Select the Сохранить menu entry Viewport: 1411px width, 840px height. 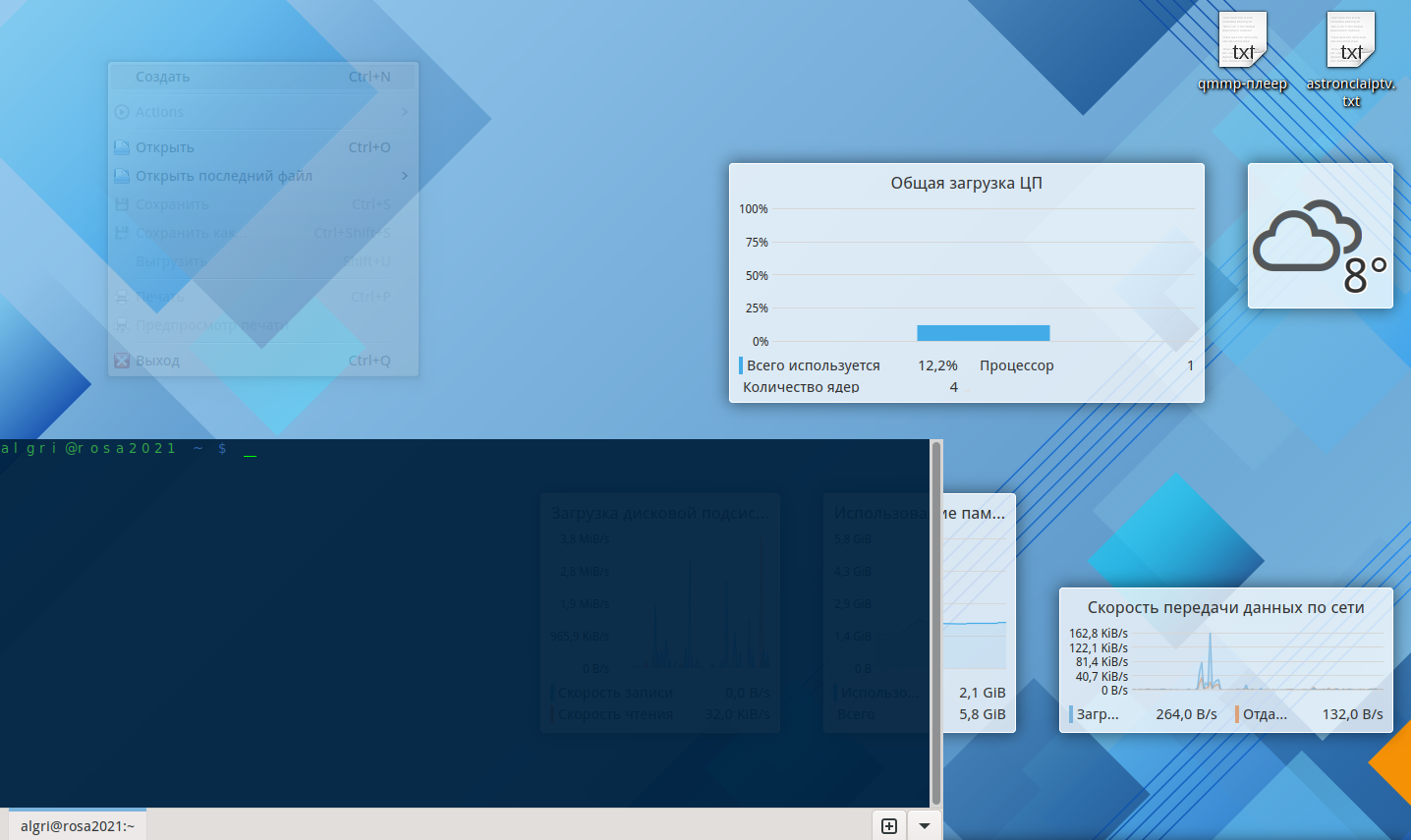[262, 204]
